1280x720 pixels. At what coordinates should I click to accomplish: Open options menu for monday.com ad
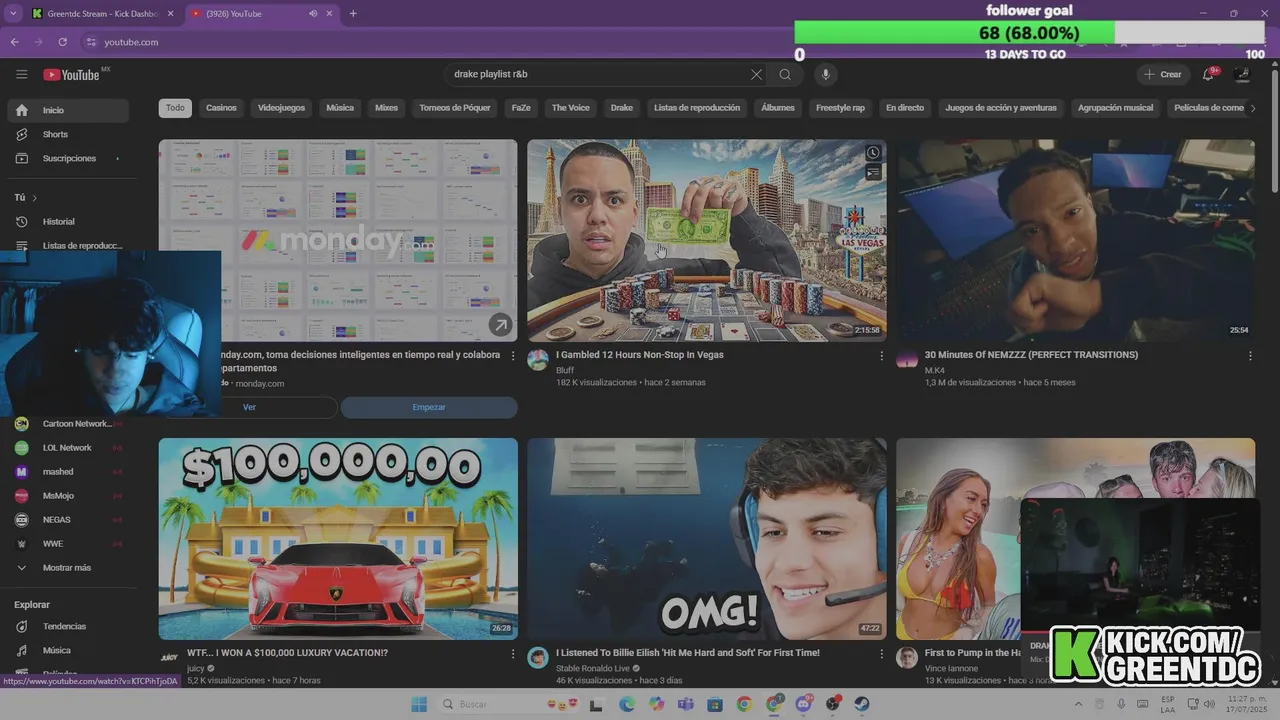(x=512, y=355)
